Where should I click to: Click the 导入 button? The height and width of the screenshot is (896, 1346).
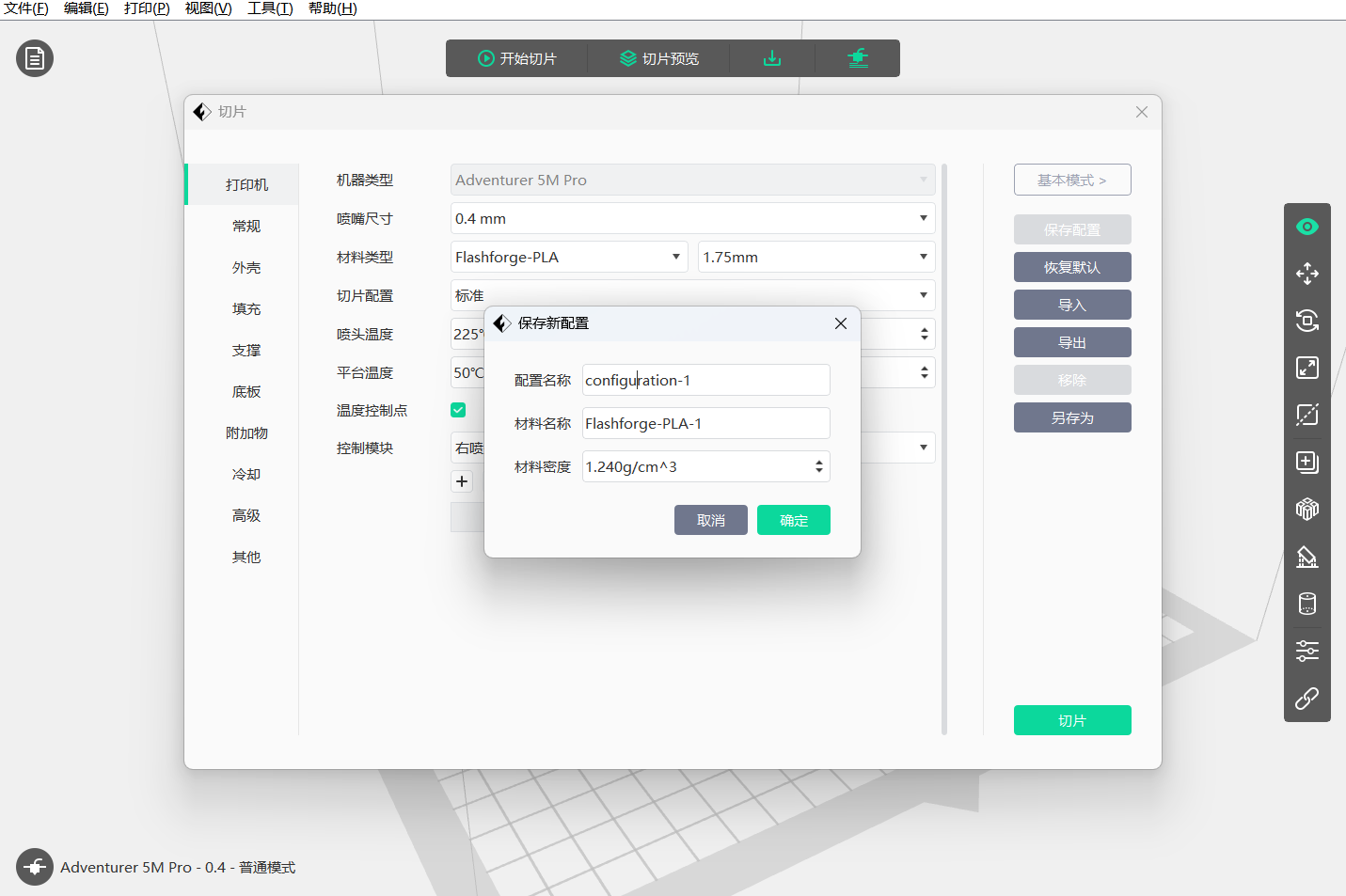[1072, 305]
